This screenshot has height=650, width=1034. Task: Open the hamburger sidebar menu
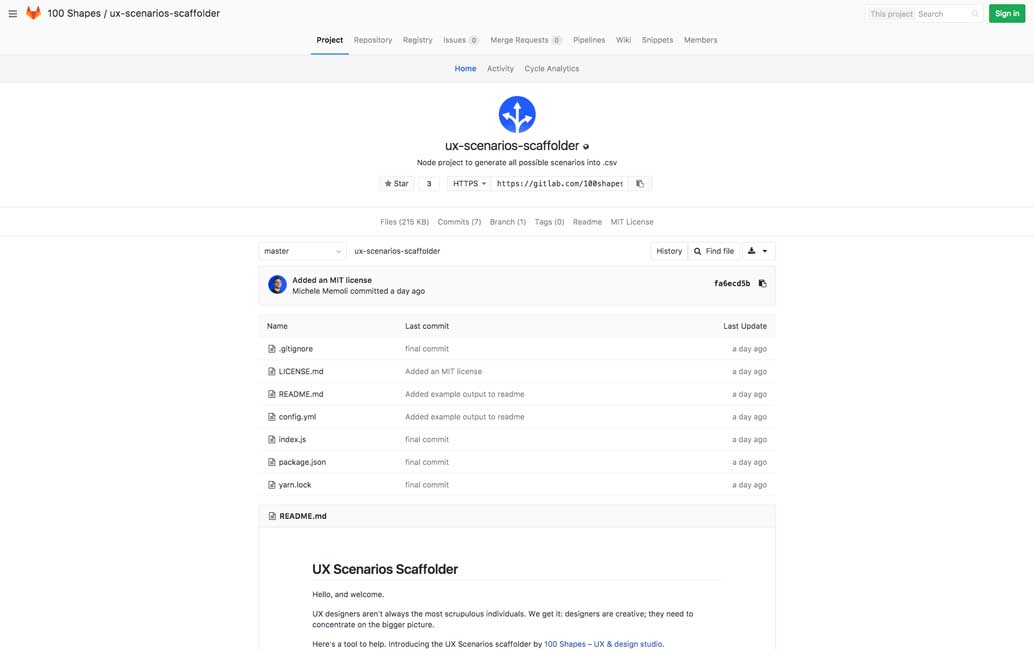13,14
